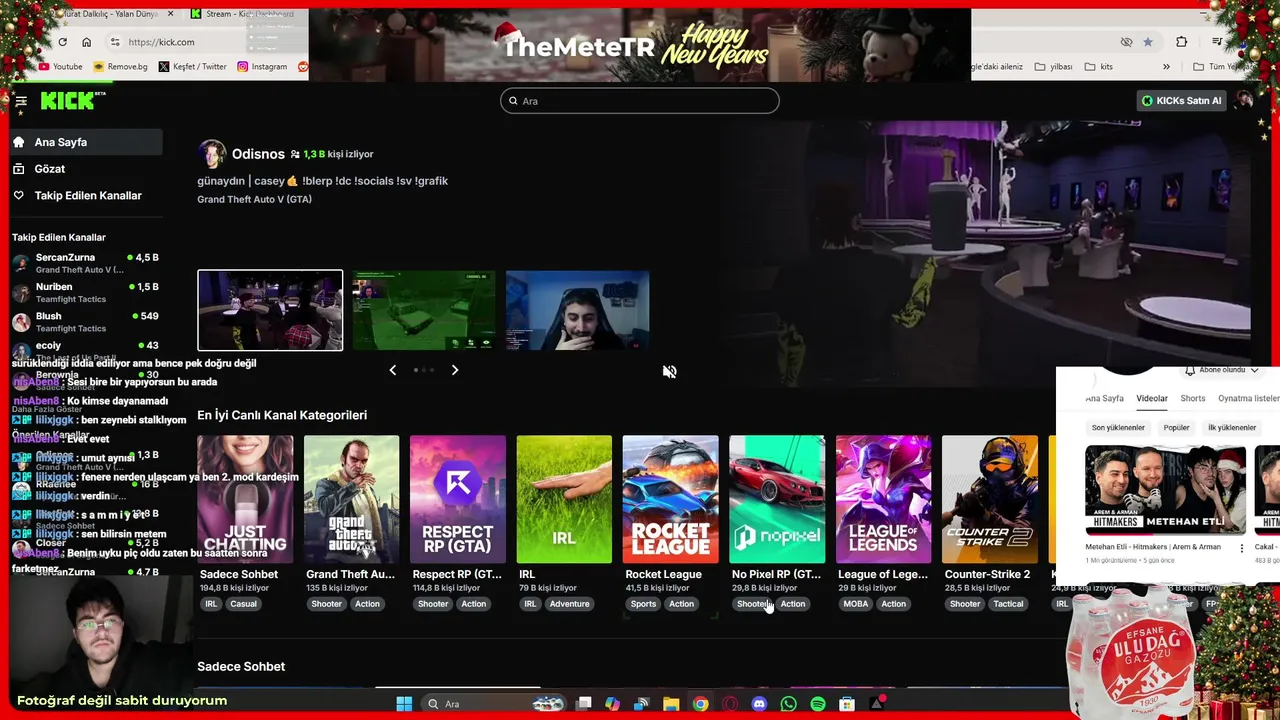Image resolution: width=1280 pixels, height=720 pixels.
Task: Open Discord from the taskbar
Action: (x=759, y=704)
